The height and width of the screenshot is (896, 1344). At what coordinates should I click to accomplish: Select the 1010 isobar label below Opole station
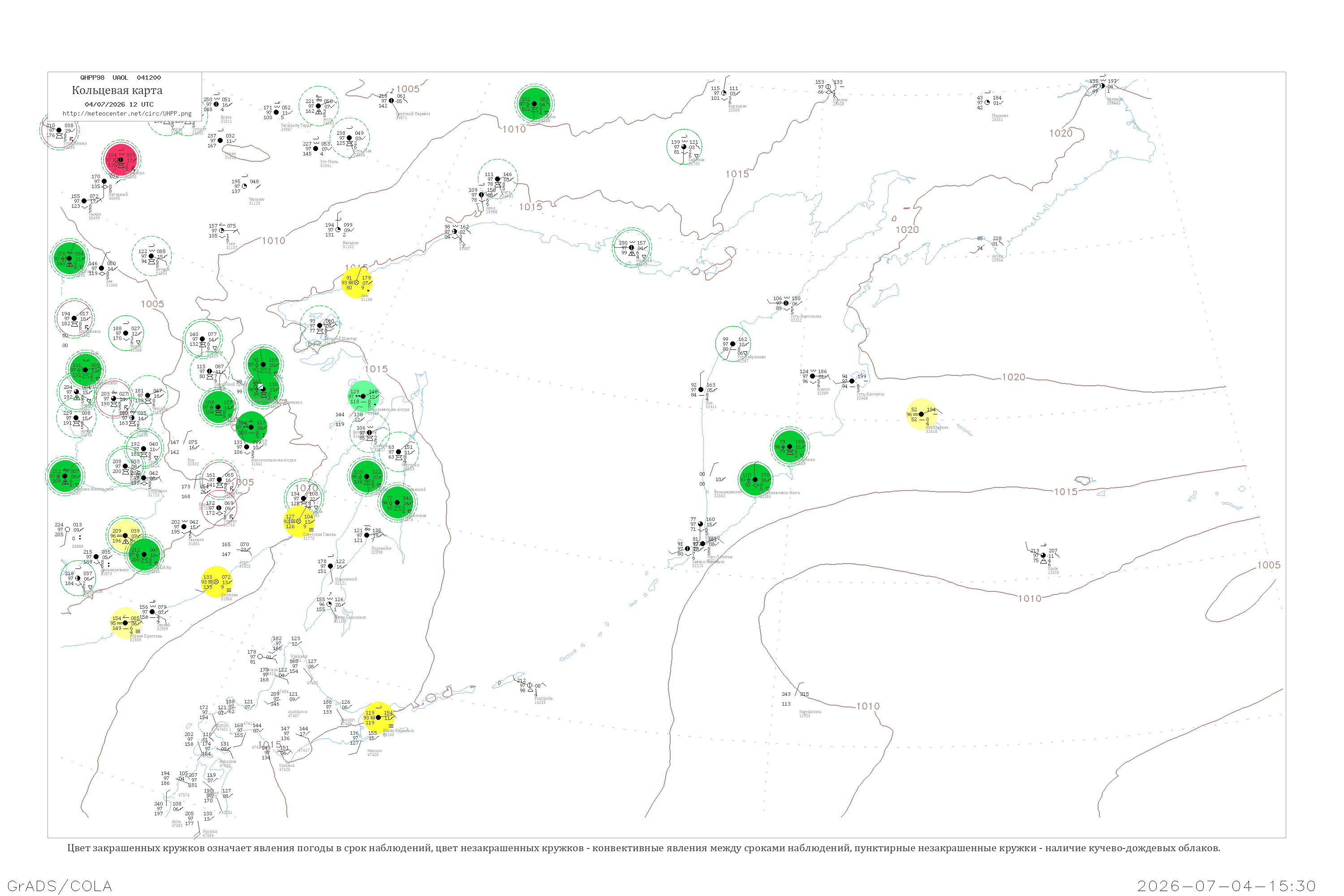1030,598
